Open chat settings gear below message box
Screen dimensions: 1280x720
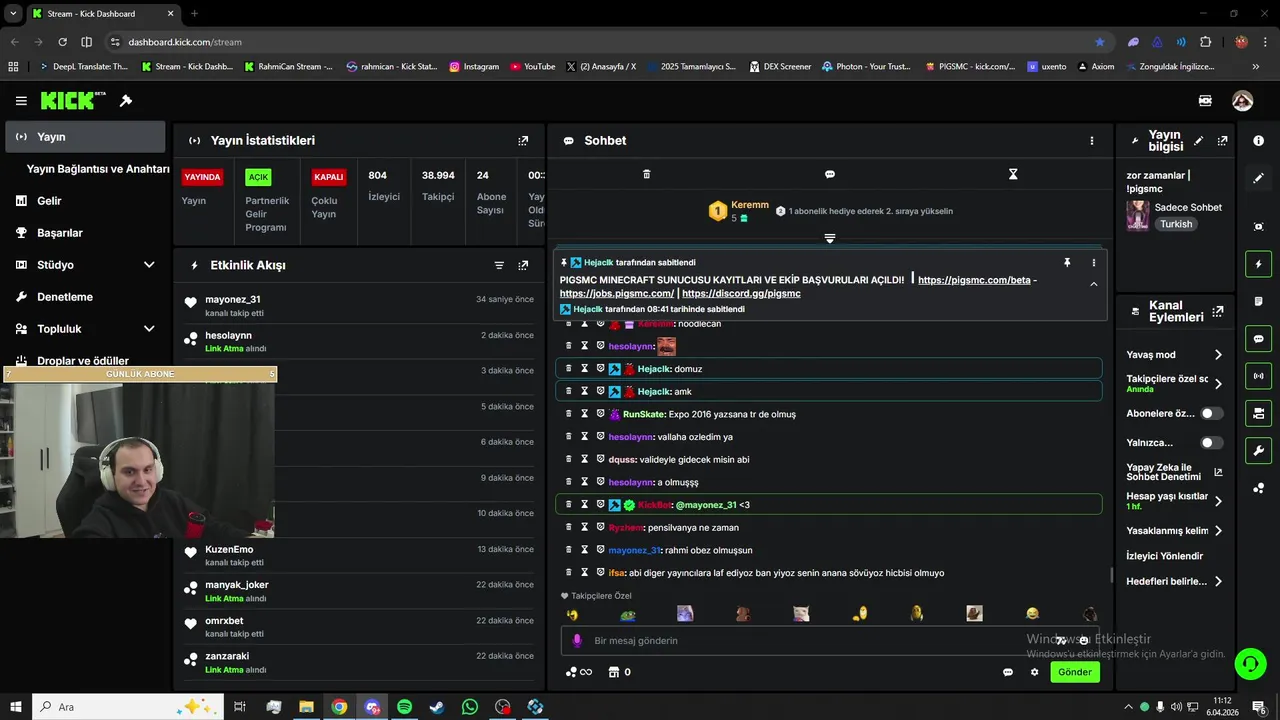(1034, 672)
